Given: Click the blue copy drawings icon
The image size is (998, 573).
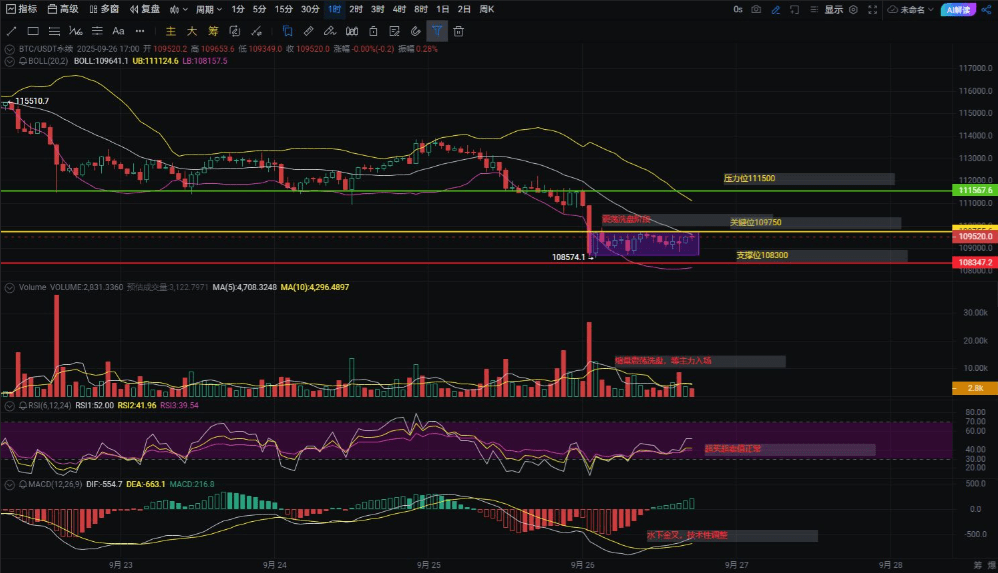Looking at the screenshot, I should tap(287, 31).
